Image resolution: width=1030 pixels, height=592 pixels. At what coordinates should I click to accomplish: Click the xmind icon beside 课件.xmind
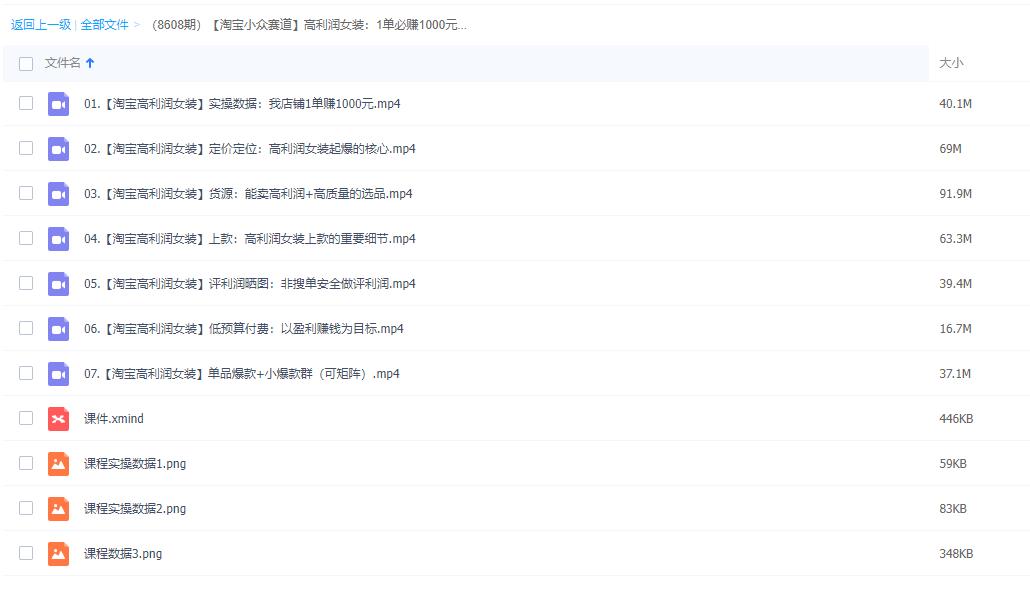tap(58, 419)
